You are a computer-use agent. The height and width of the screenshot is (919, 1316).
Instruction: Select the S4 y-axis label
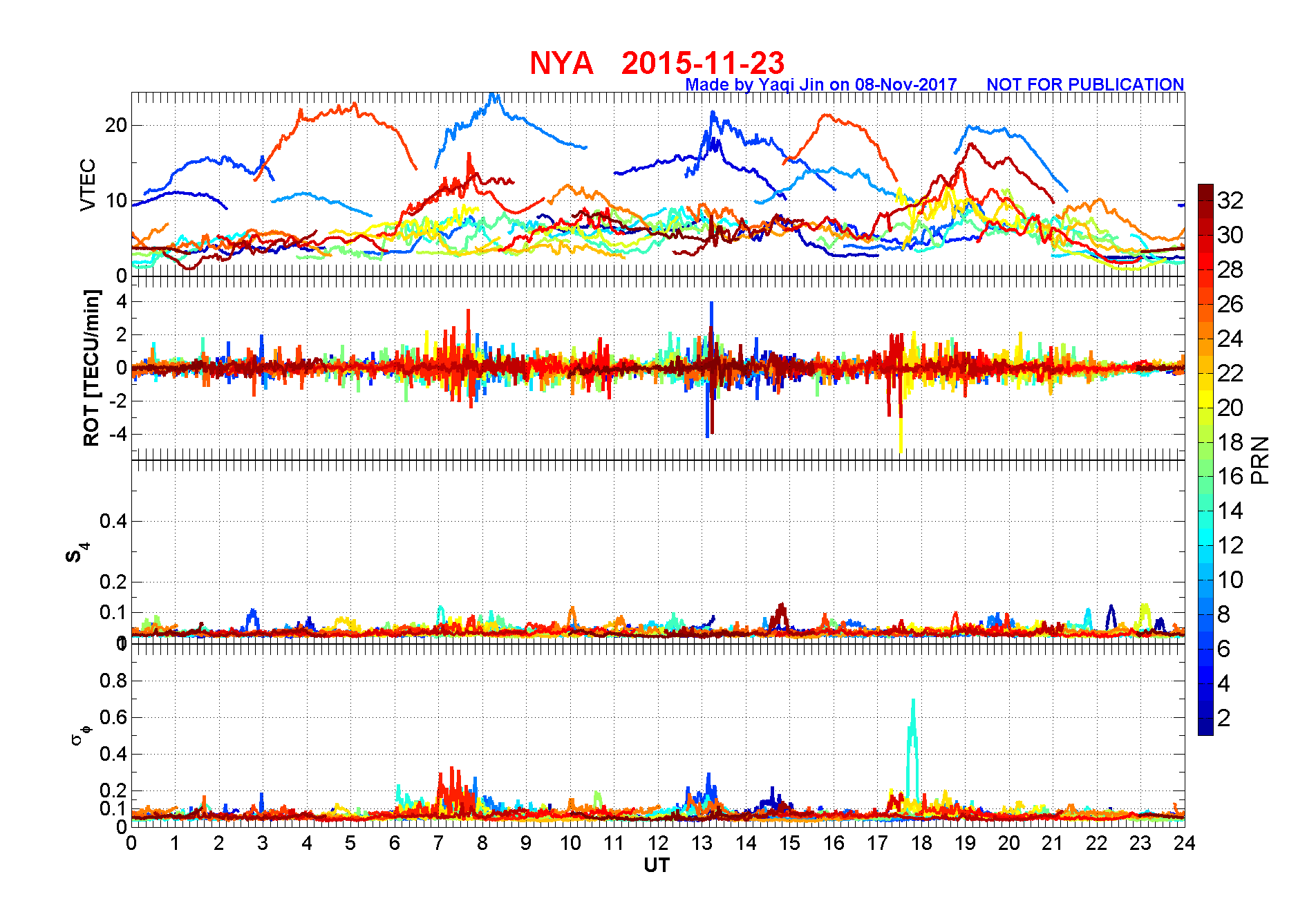(76, 552)
